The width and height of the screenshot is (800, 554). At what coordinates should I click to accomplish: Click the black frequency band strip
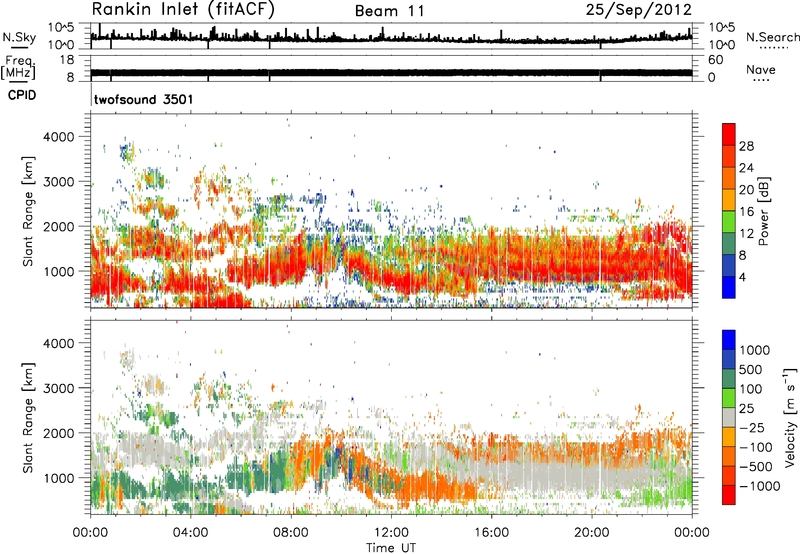[391, 72]
